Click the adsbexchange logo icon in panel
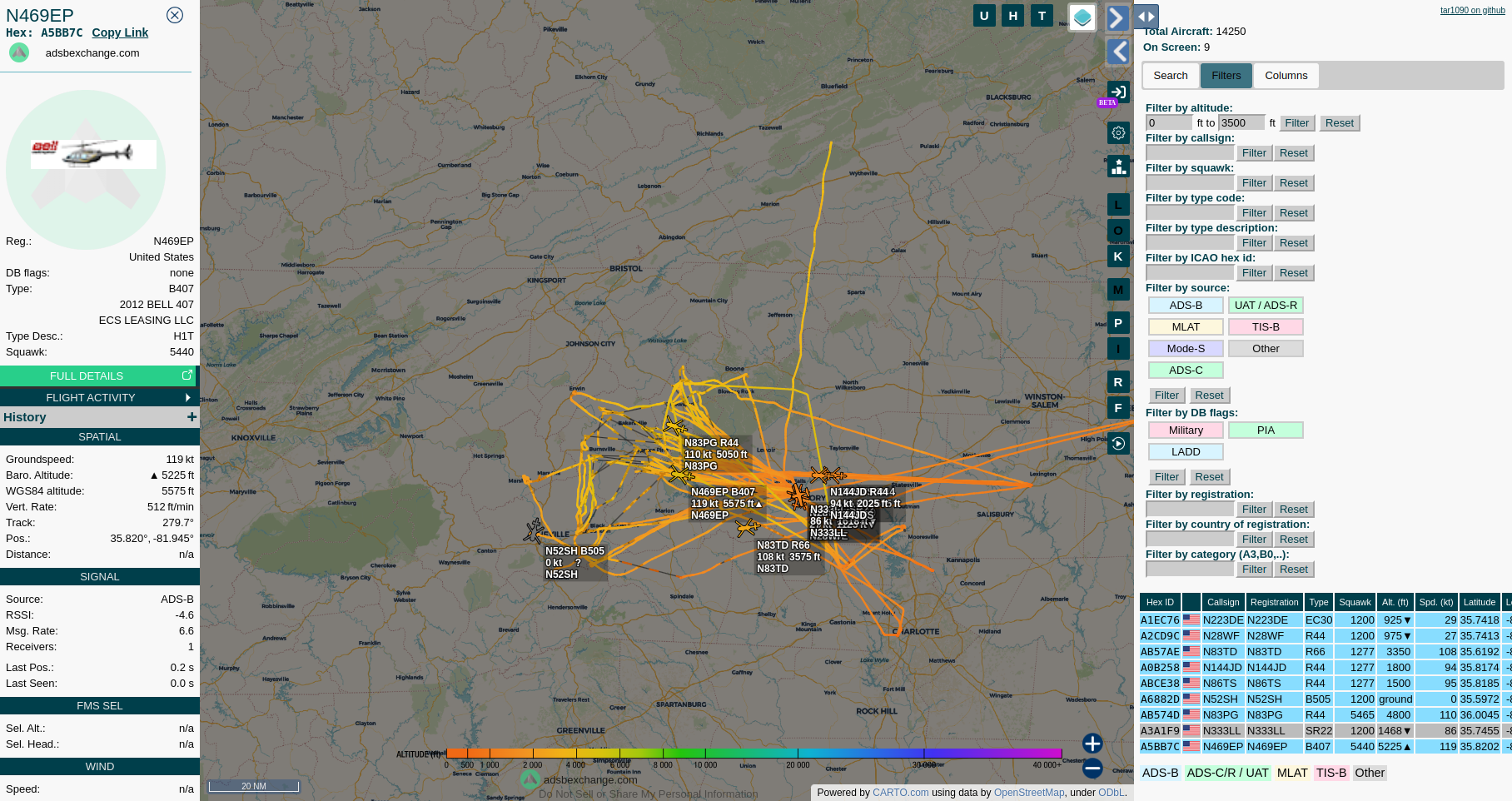The image size is (1512, 801). (19, 52)
